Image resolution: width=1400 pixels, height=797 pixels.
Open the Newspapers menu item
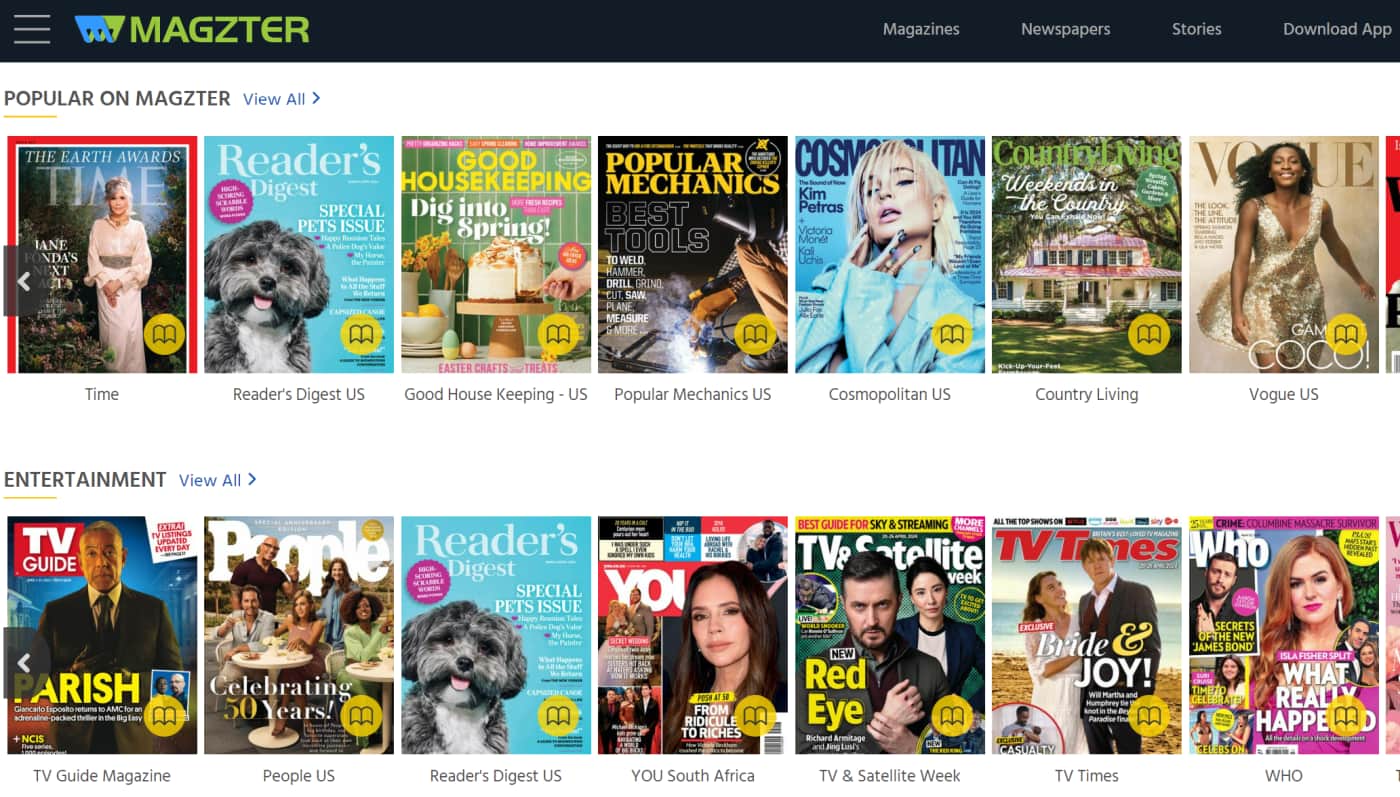(x=1065, y=29)
